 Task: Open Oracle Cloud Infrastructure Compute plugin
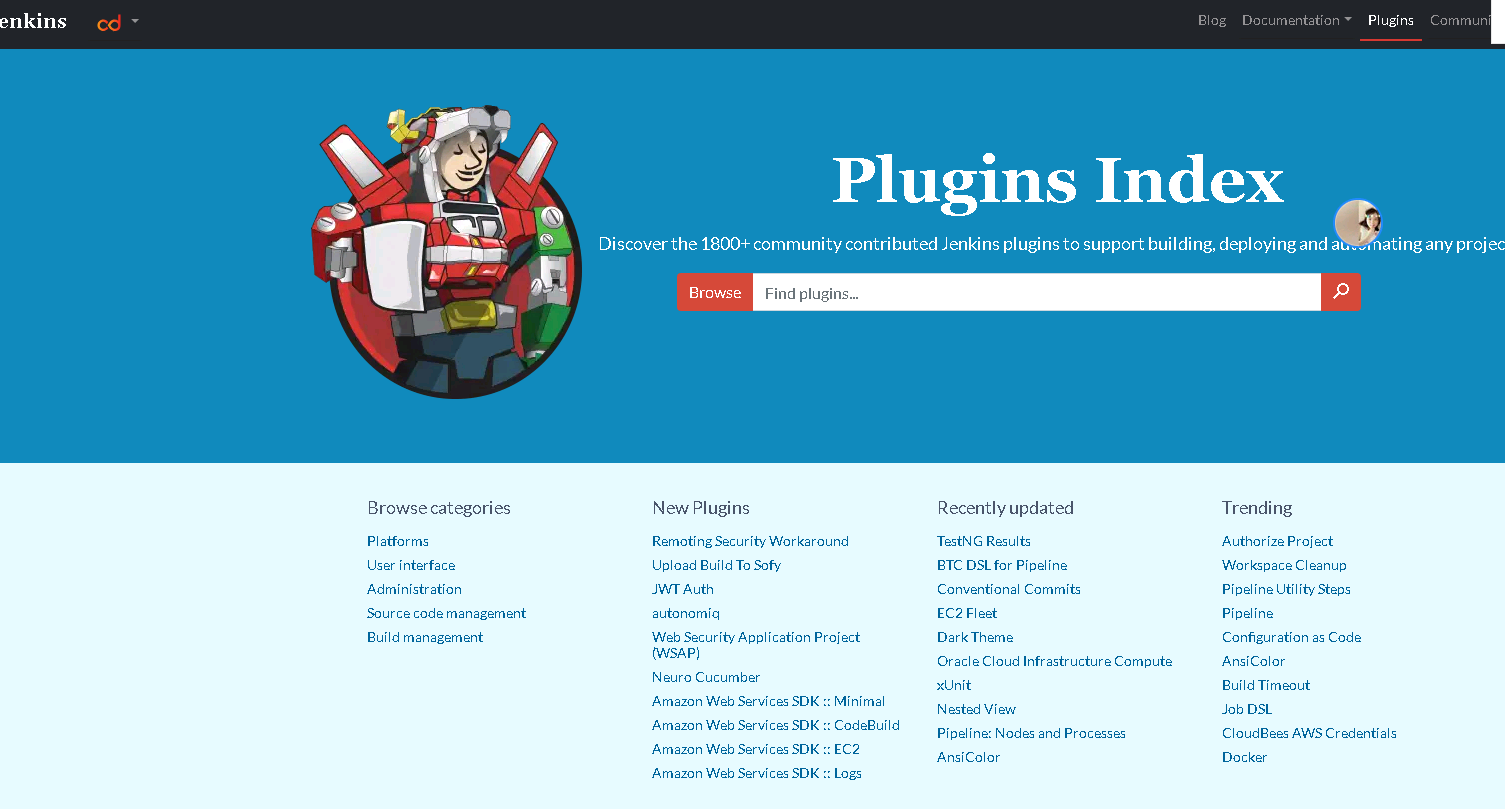(1054, 661)
